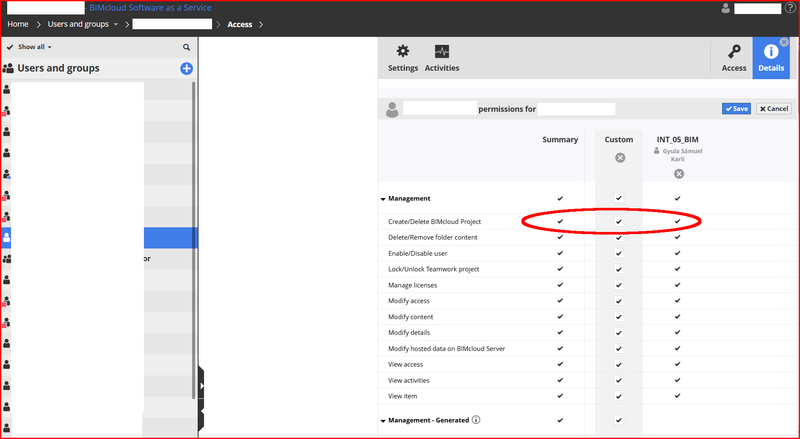Open the Access key panel

point(734,58)
